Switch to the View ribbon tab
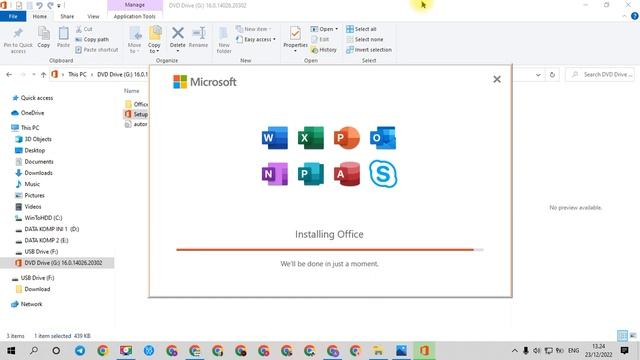Image resolution: width=640 pixels, height=360 pixels. tap(93, 16)
